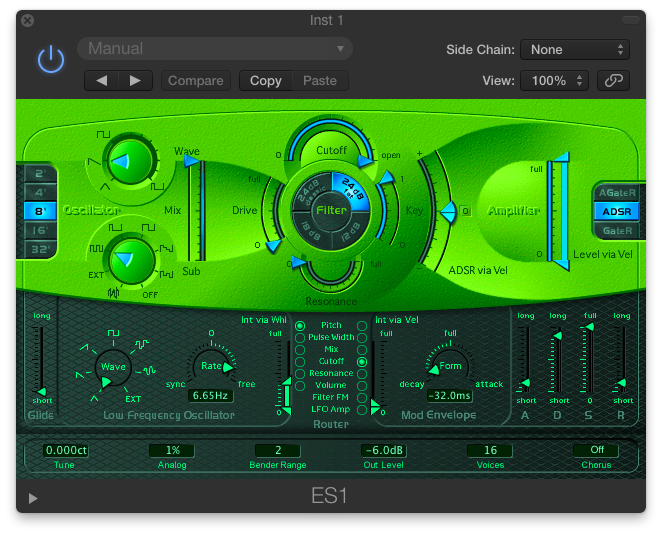
Task: Click the Resonance arc handle
Action: click(298, 262)
